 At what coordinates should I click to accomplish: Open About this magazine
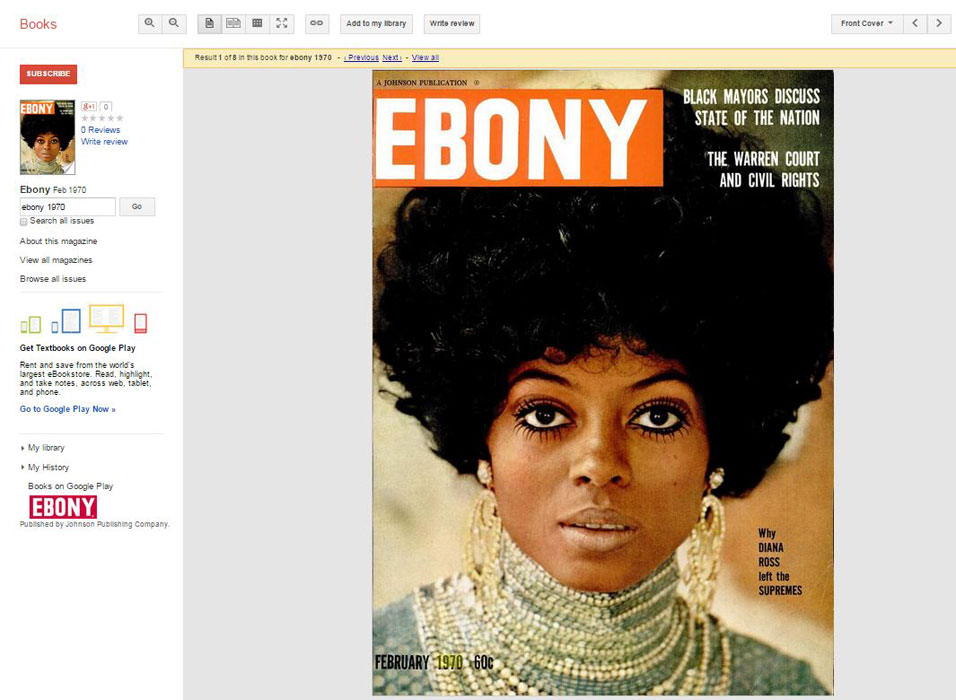58,241
